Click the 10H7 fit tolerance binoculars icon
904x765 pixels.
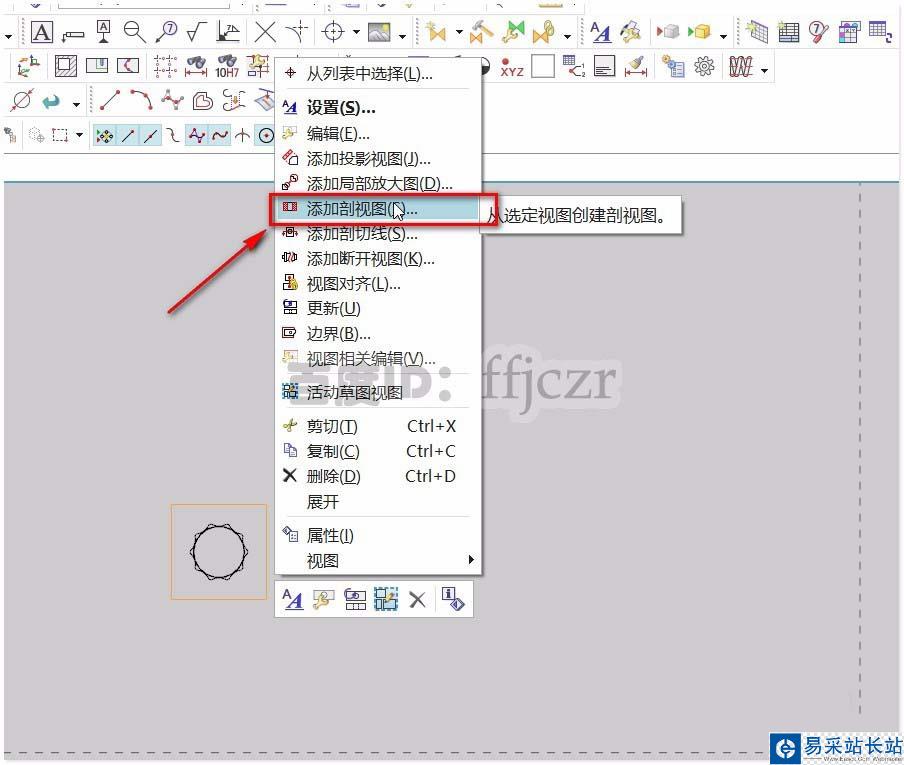(227, 66)
